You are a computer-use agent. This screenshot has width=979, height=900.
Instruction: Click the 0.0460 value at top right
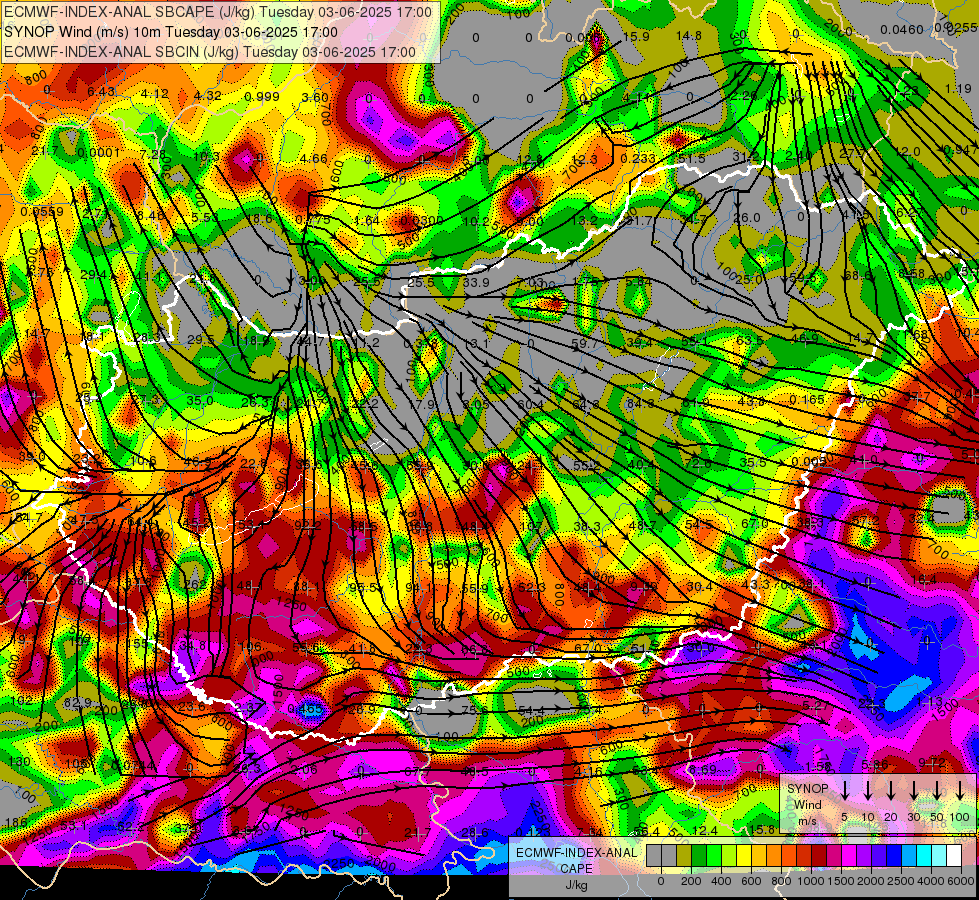pyautogui.click(x=902, y=29)
